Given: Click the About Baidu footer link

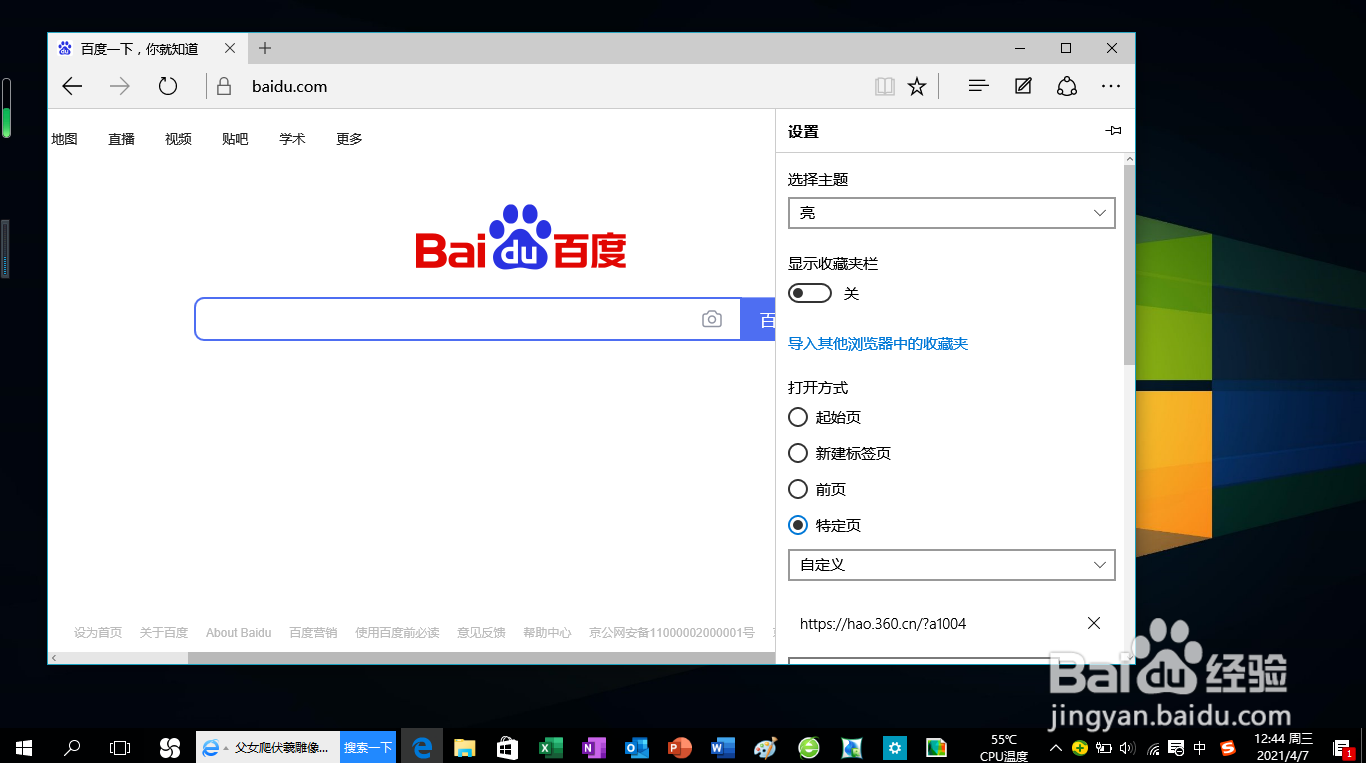Looking at the screenshot, I should tap(238, 632).
